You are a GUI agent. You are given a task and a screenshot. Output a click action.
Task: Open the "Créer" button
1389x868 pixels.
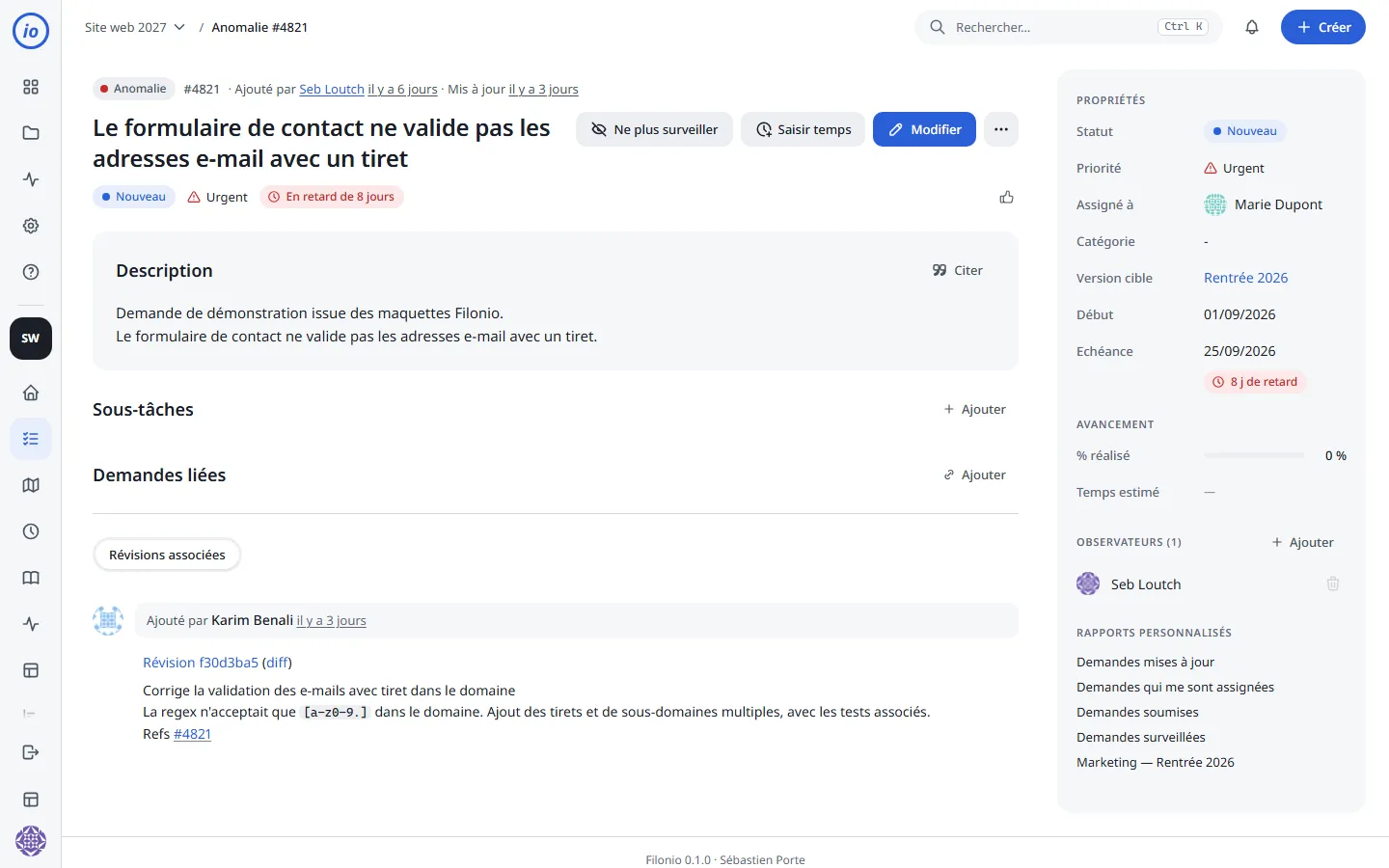pos(1323,27)
